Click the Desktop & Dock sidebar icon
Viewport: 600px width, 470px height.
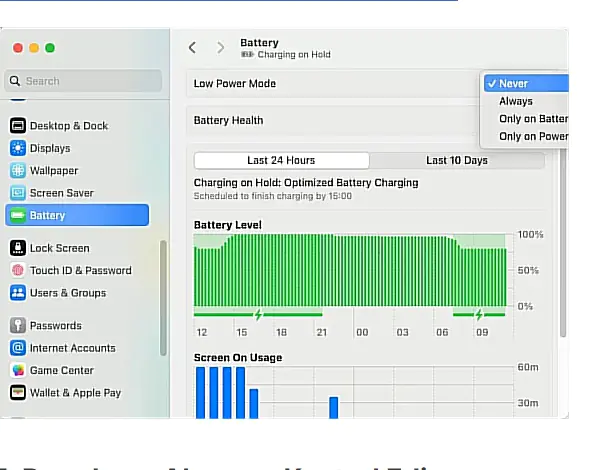(18, 126)
